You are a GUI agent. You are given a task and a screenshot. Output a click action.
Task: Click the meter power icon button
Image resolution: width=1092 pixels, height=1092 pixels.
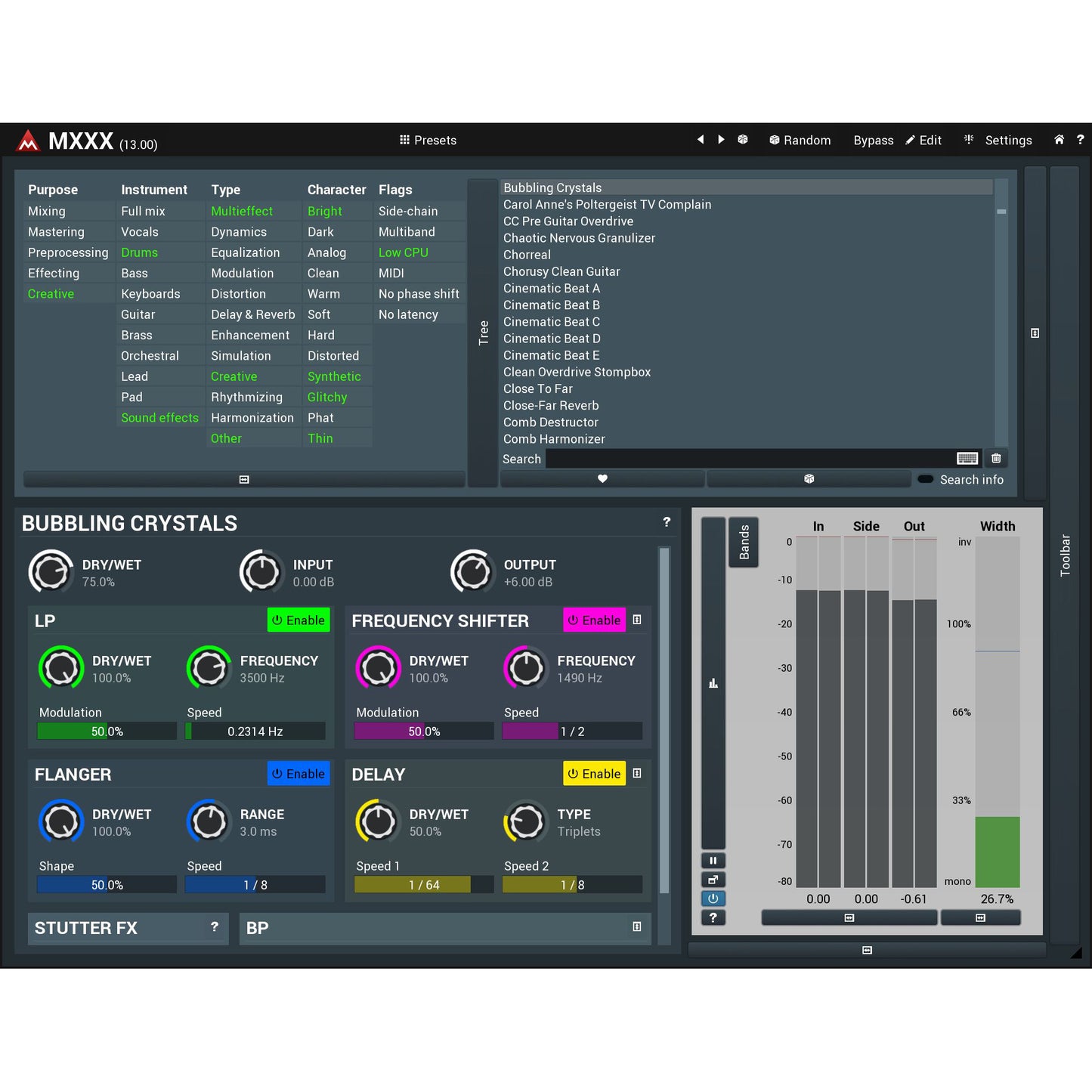click(x=713, y=899)
